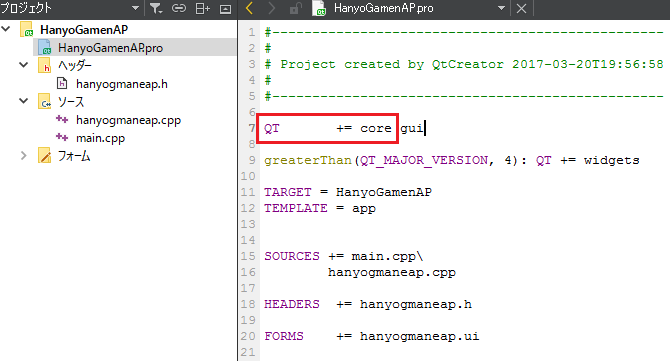Click 'TARGET' keyword on line 11
Screen dimensions: 670x361
click(288, 192)
